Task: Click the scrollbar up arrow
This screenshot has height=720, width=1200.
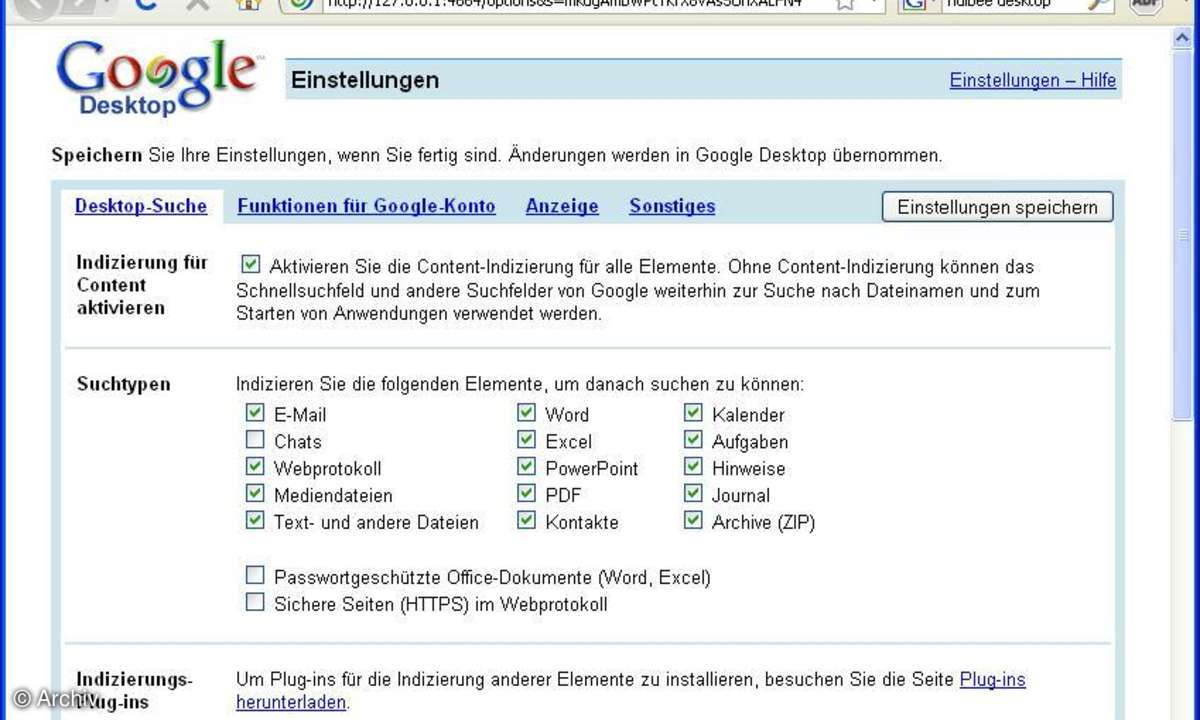Action: click(1181, 39)
